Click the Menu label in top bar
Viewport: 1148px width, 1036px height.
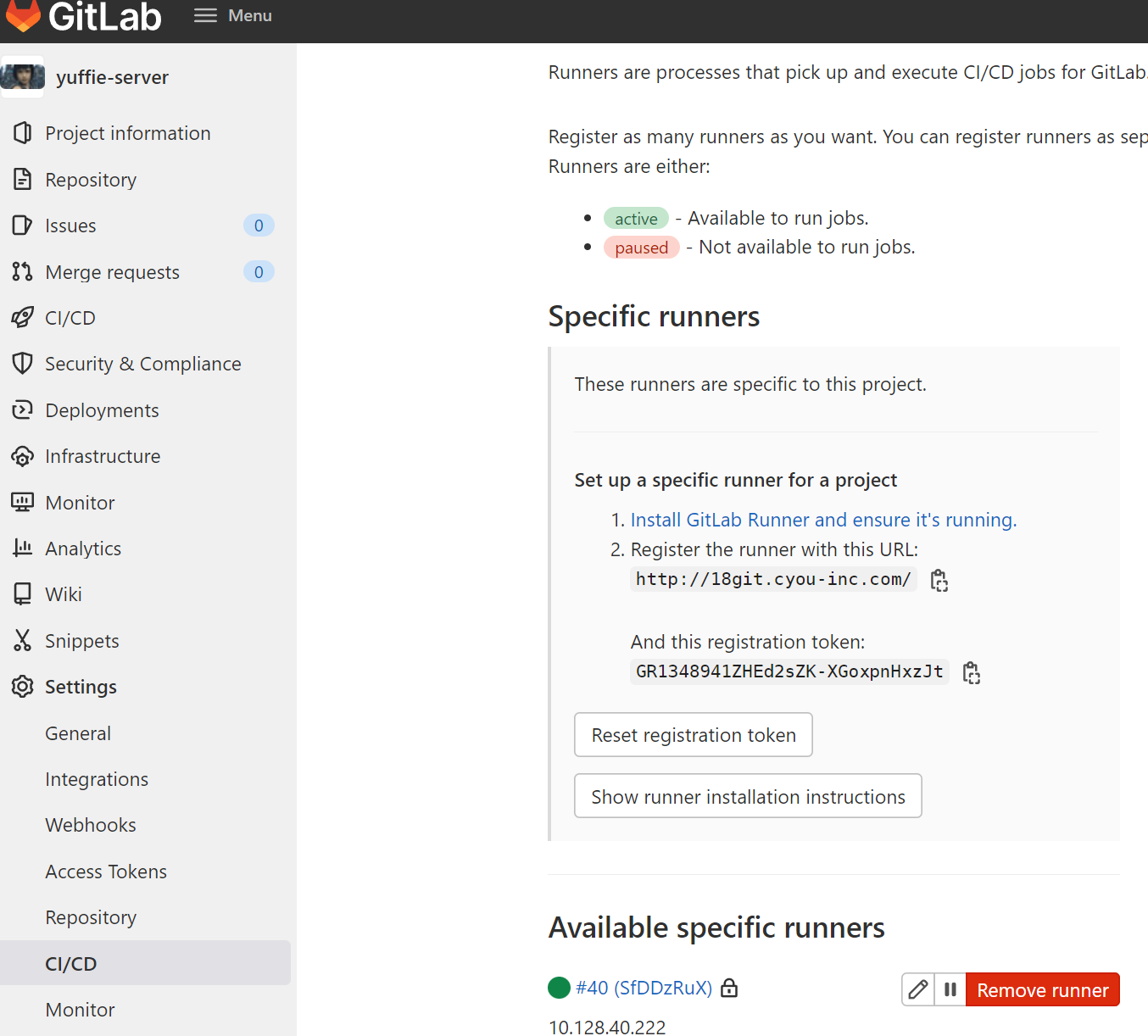click(250, 15)
